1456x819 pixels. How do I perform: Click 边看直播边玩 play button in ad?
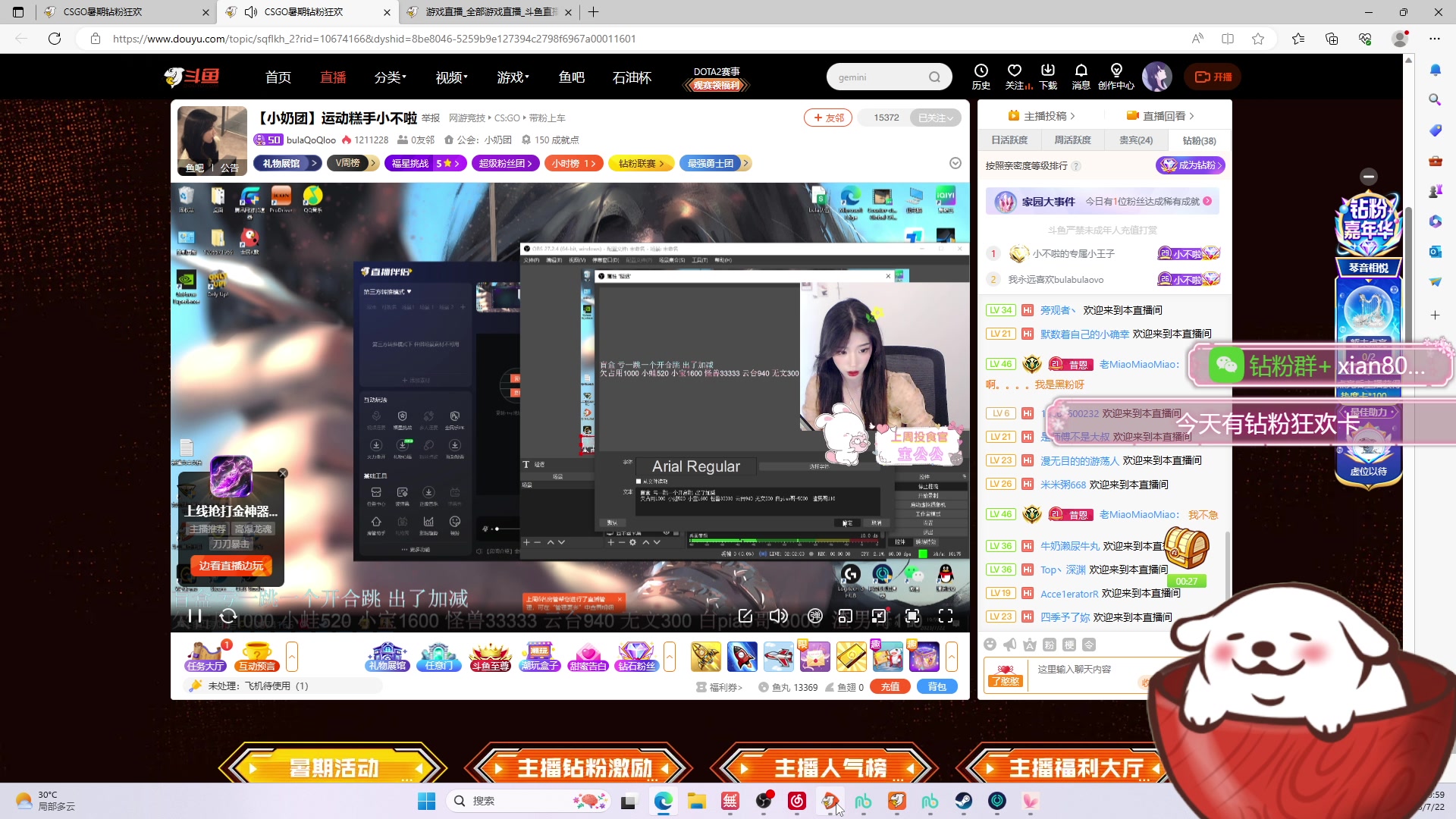coord(231,566)
